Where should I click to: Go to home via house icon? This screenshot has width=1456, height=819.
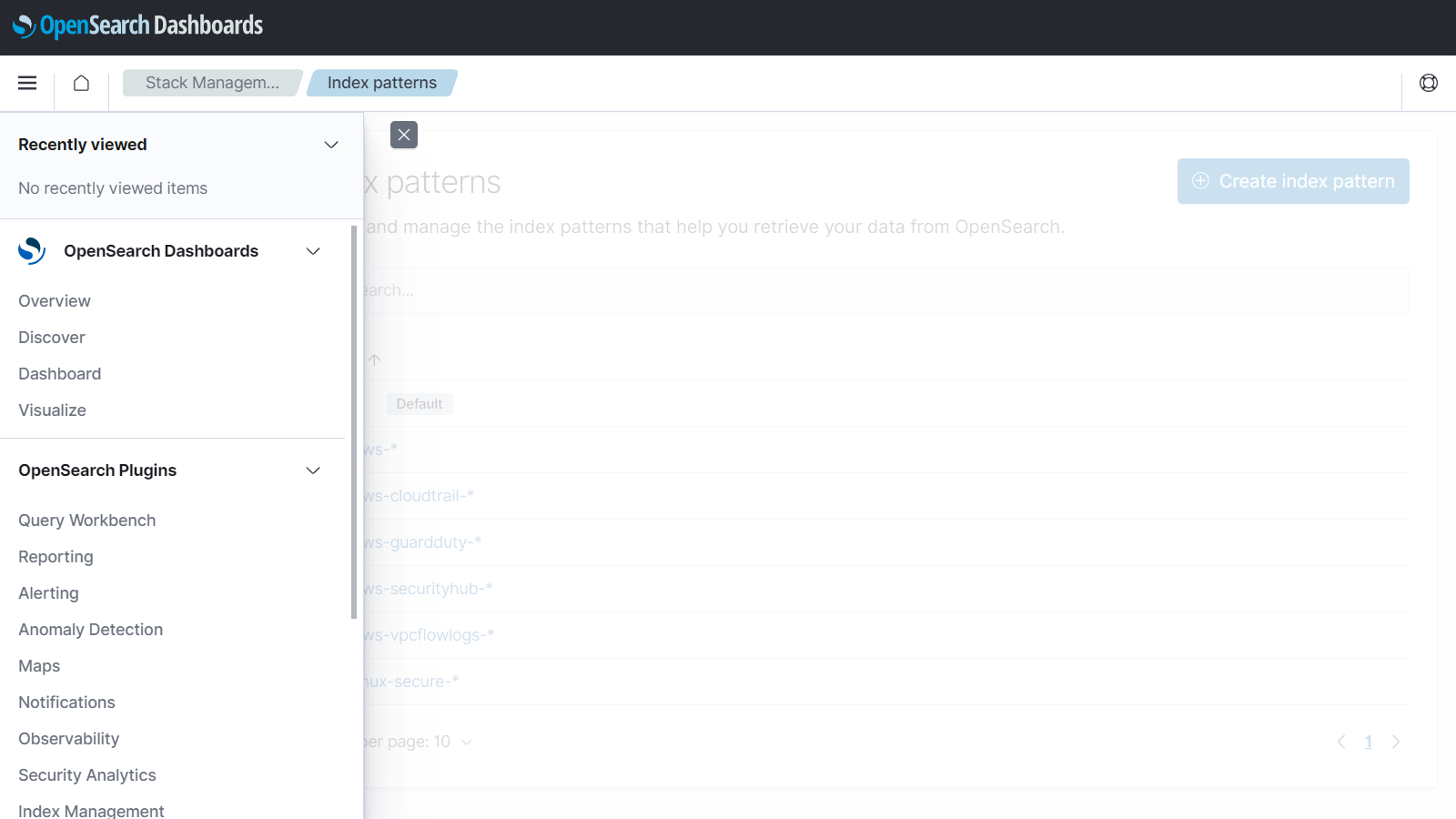pos(81,83)
